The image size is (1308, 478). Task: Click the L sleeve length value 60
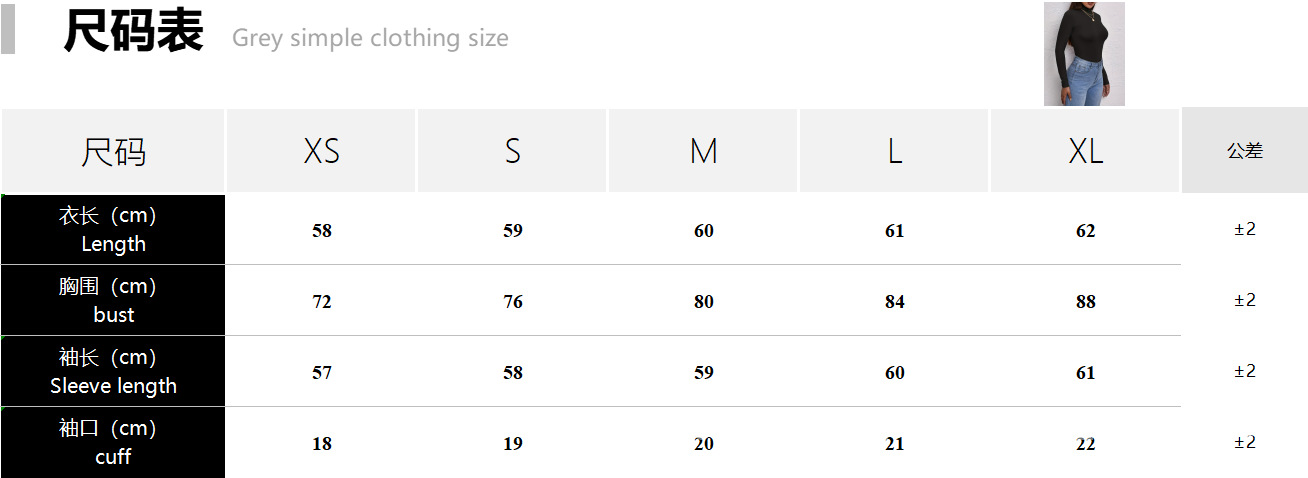(x=895, y=373)
